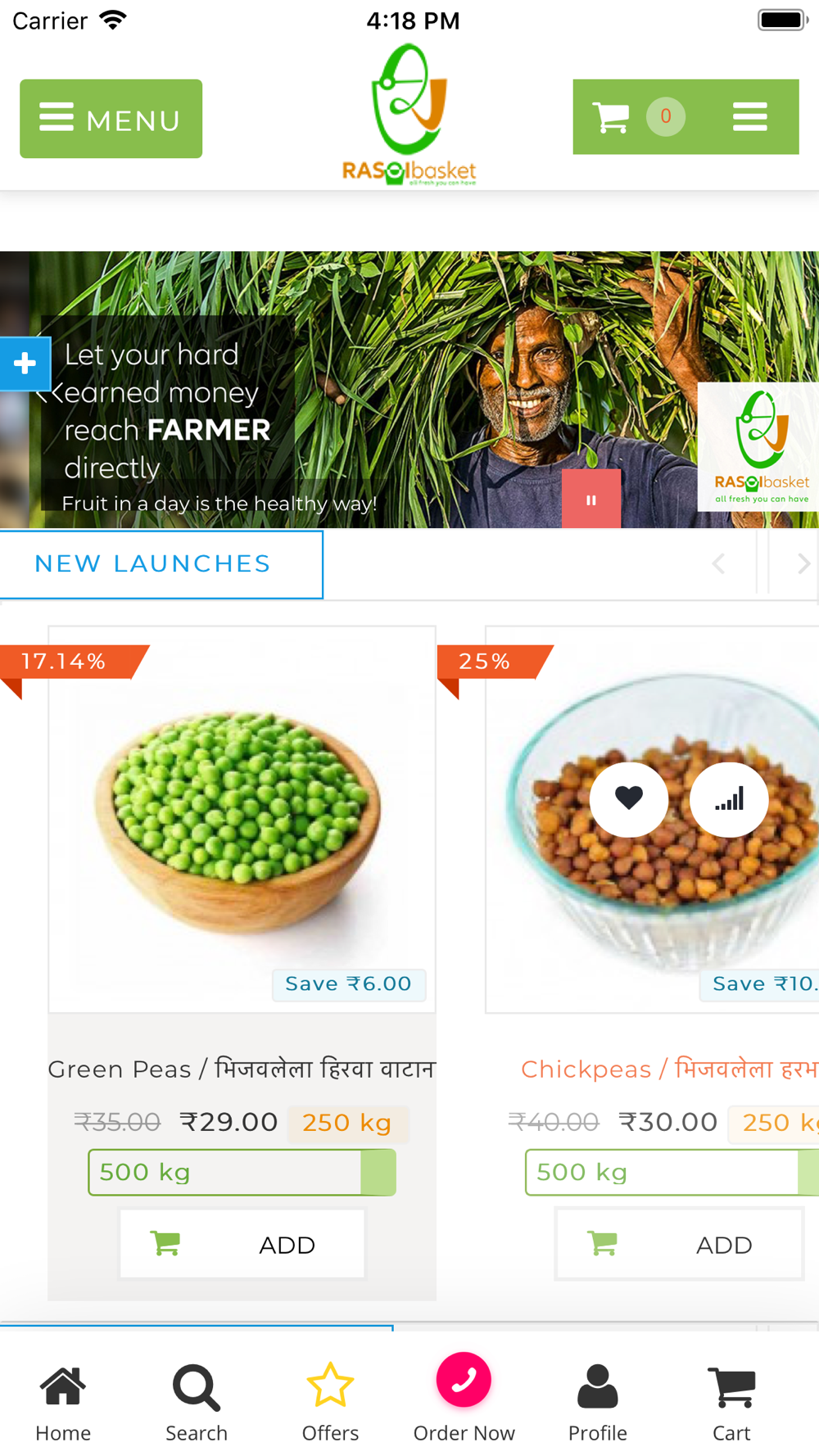The height and width of the screenshot is (1456, 819).
Task: Go to previous banner slide arrow
Action: tap(44, 395)
